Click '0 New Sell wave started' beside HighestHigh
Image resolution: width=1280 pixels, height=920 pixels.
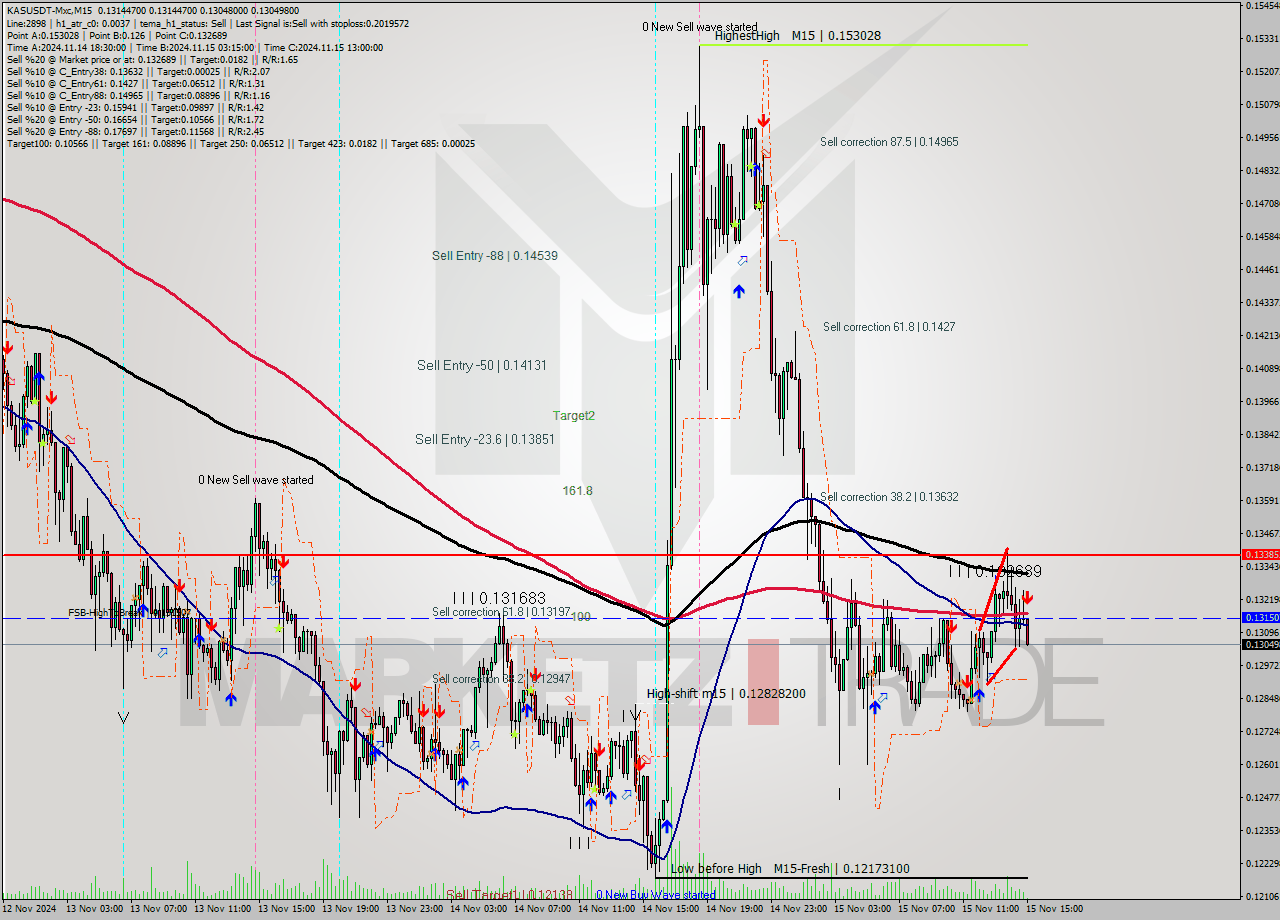(x=700, y=27)
